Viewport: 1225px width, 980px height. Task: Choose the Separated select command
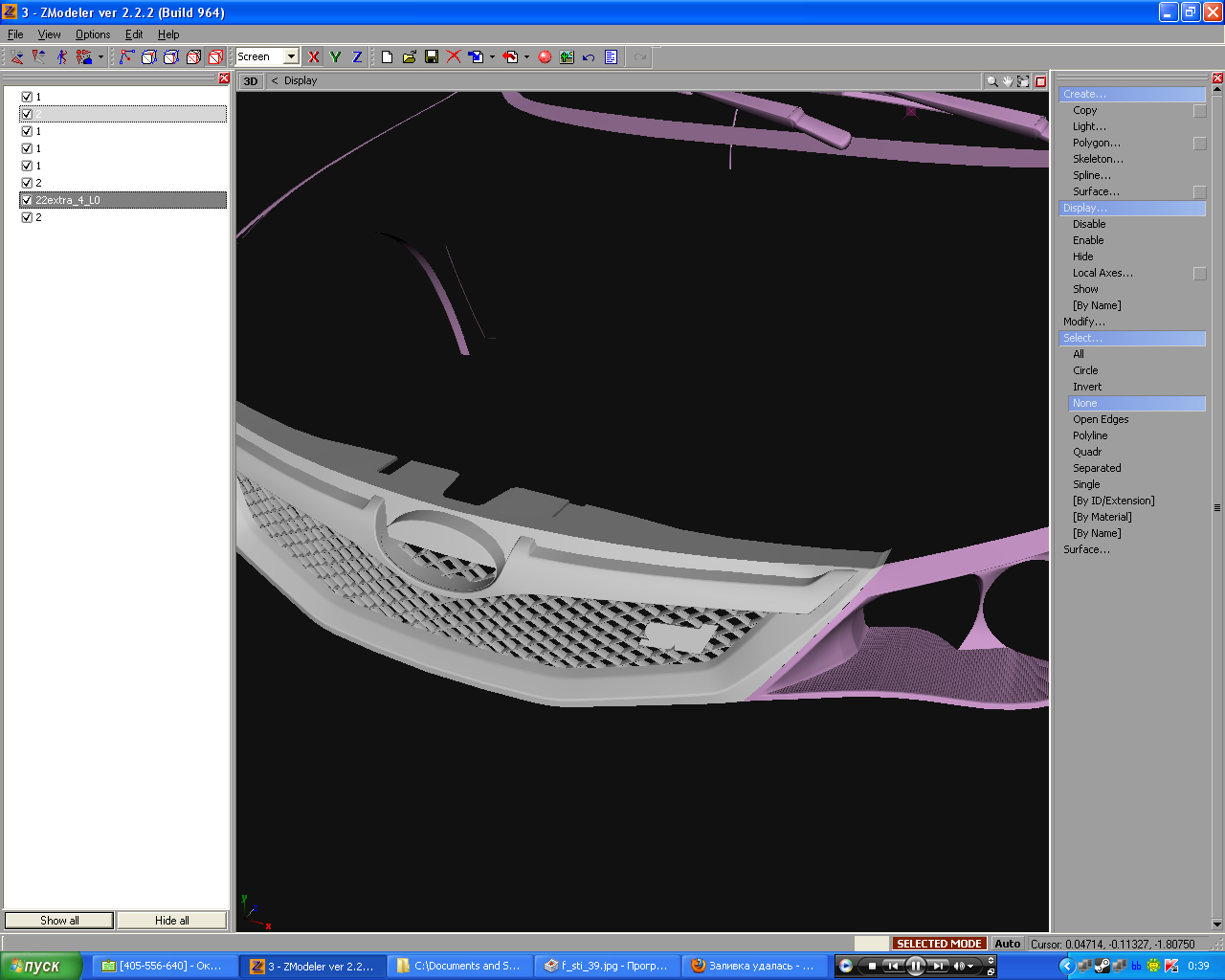1097,469
